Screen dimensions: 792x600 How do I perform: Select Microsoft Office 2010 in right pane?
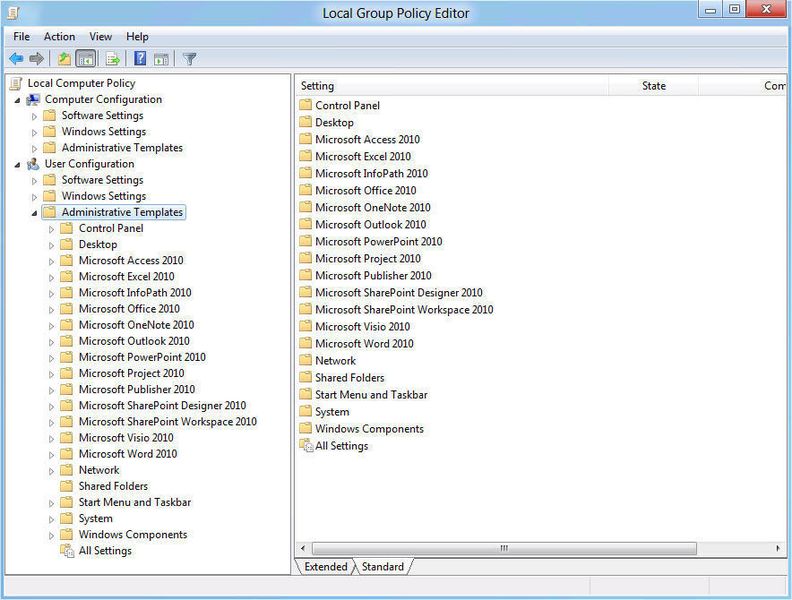click(366, 190)
